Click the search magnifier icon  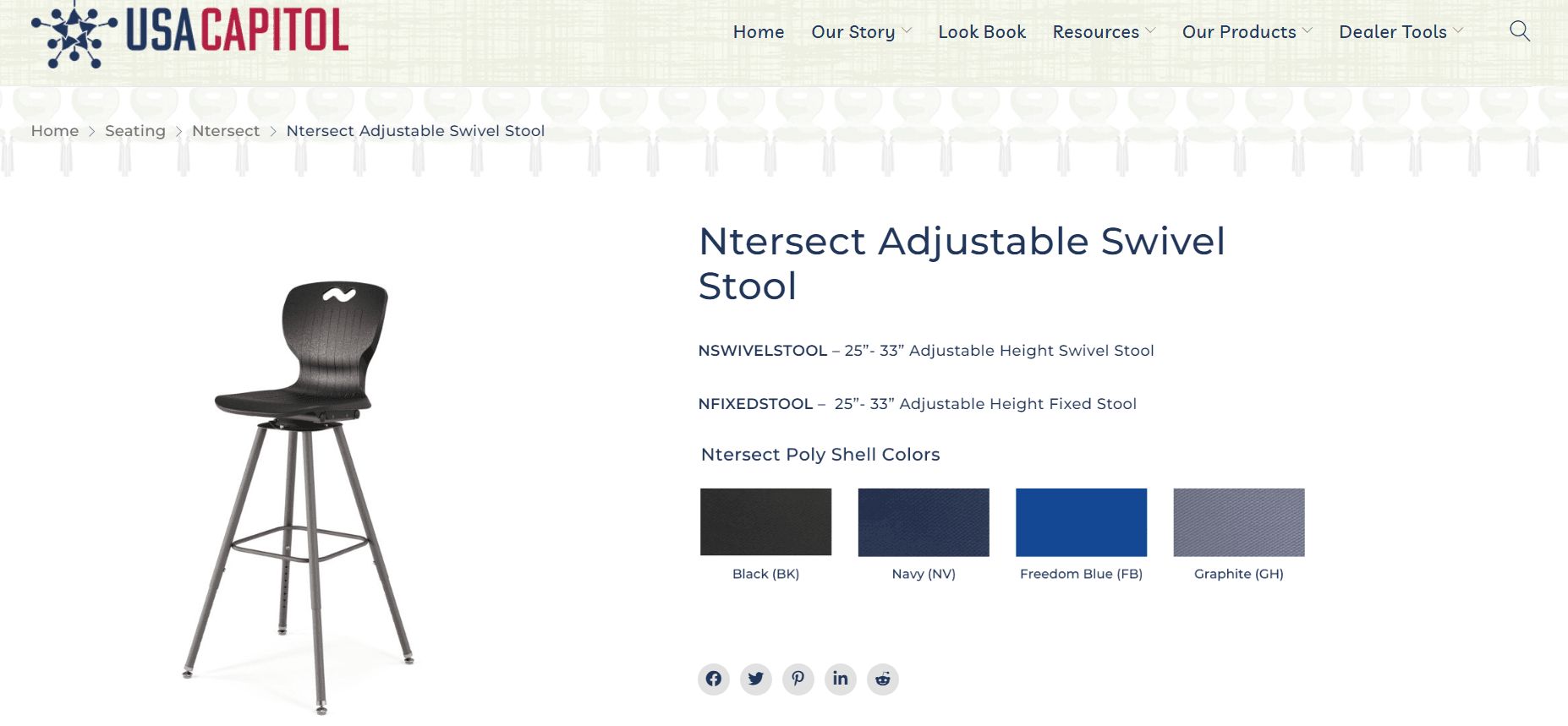[1519, 31]
